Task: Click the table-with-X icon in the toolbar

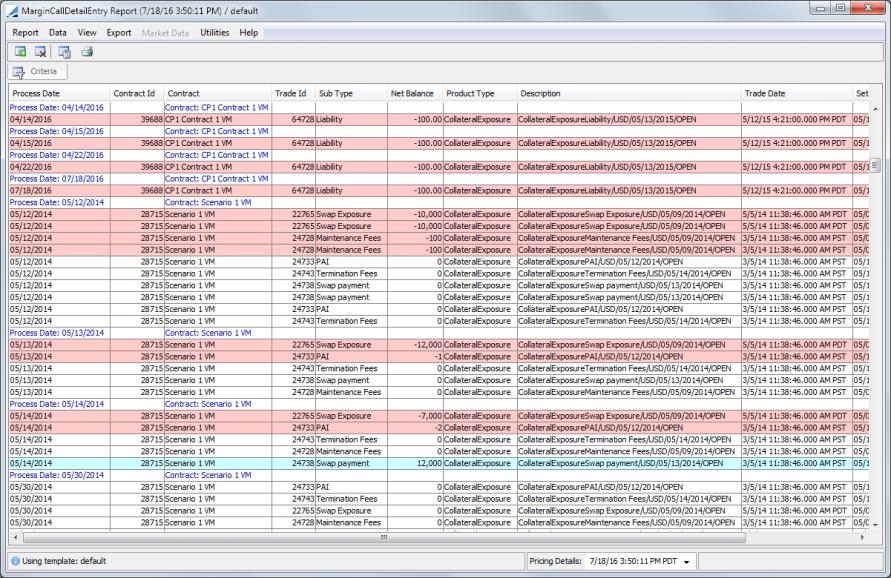Action: [40, 52]
